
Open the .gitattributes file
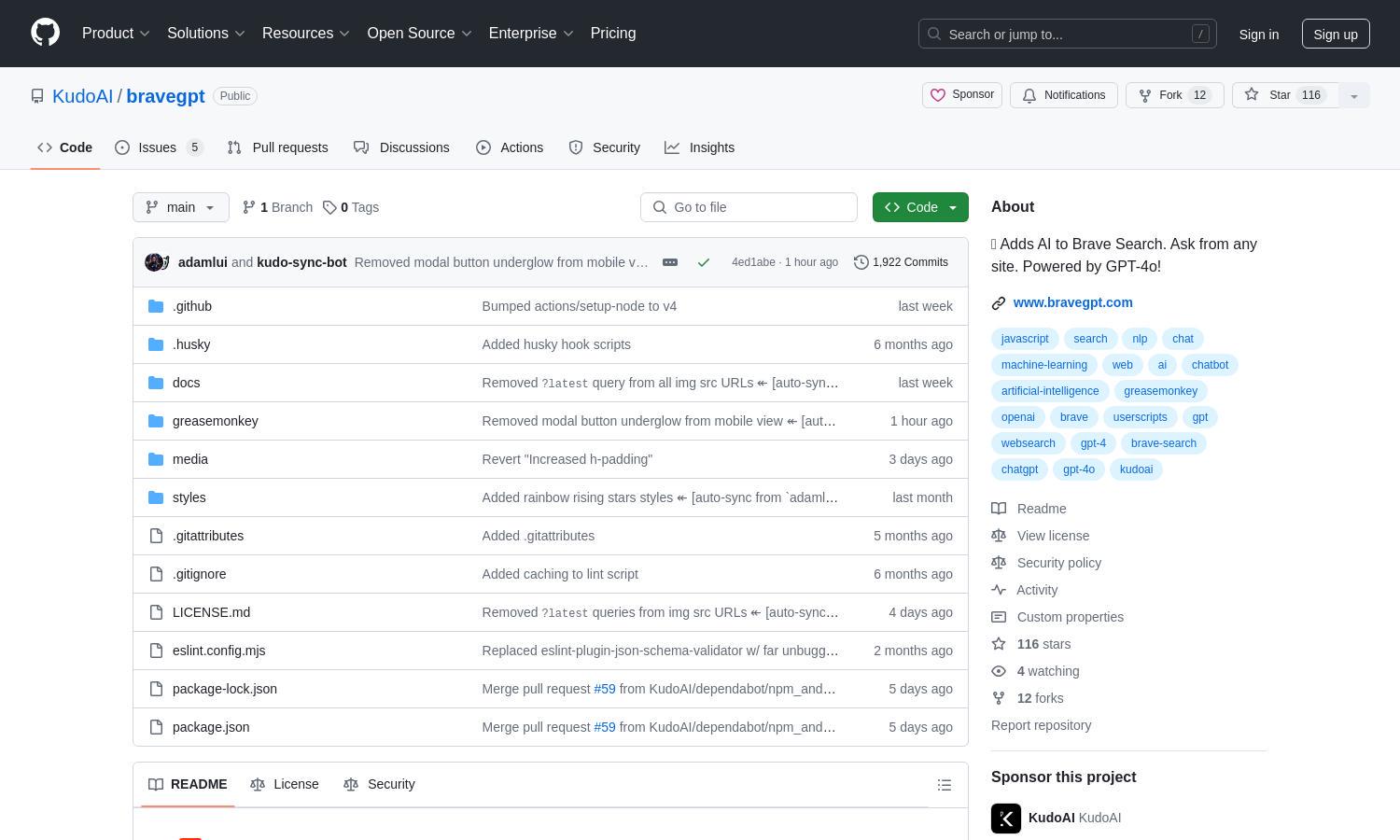(x=208, y=536)
